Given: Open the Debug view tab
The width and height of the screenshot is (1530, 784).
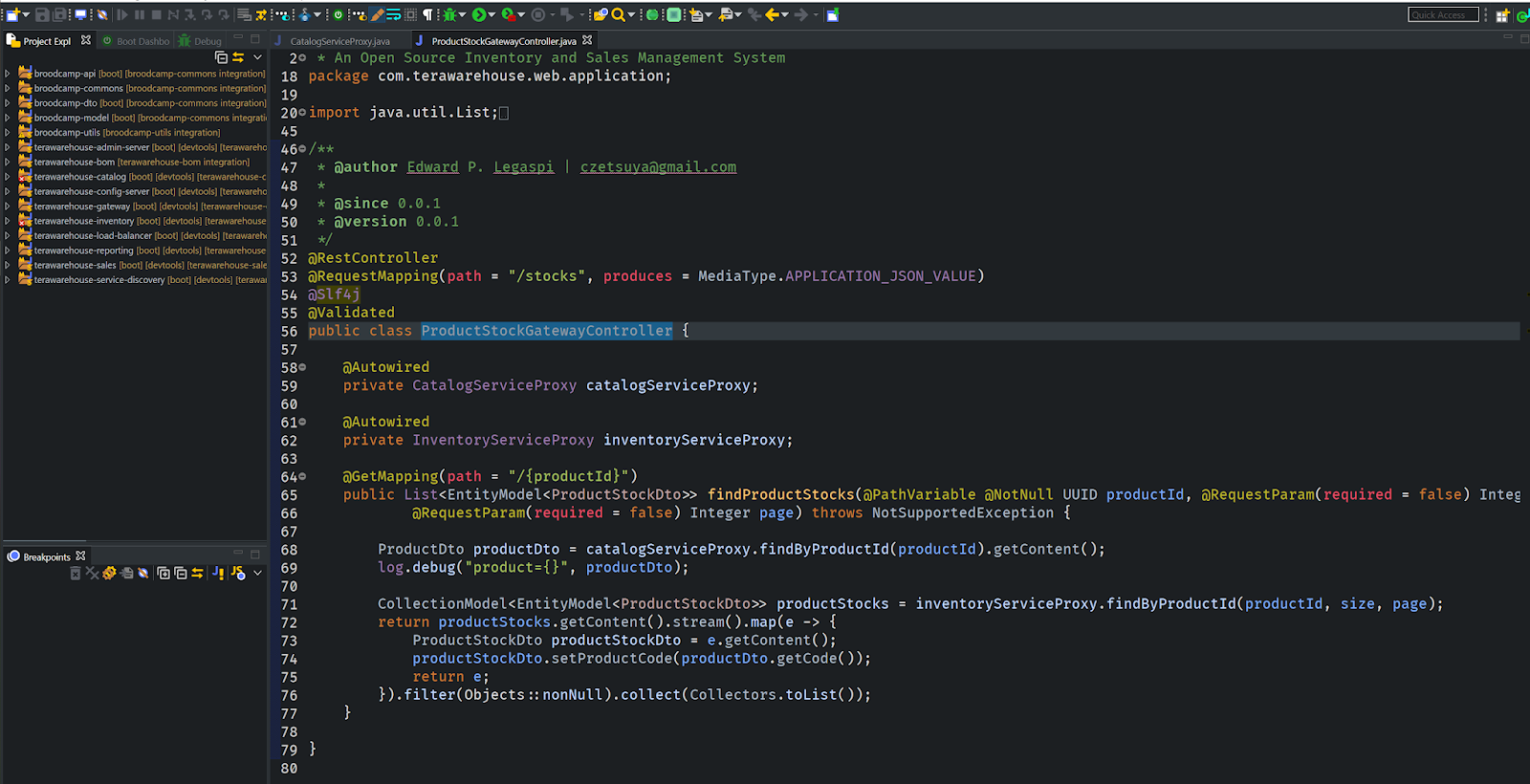Looking at the screenshot, I should click(x=200, y=41).
